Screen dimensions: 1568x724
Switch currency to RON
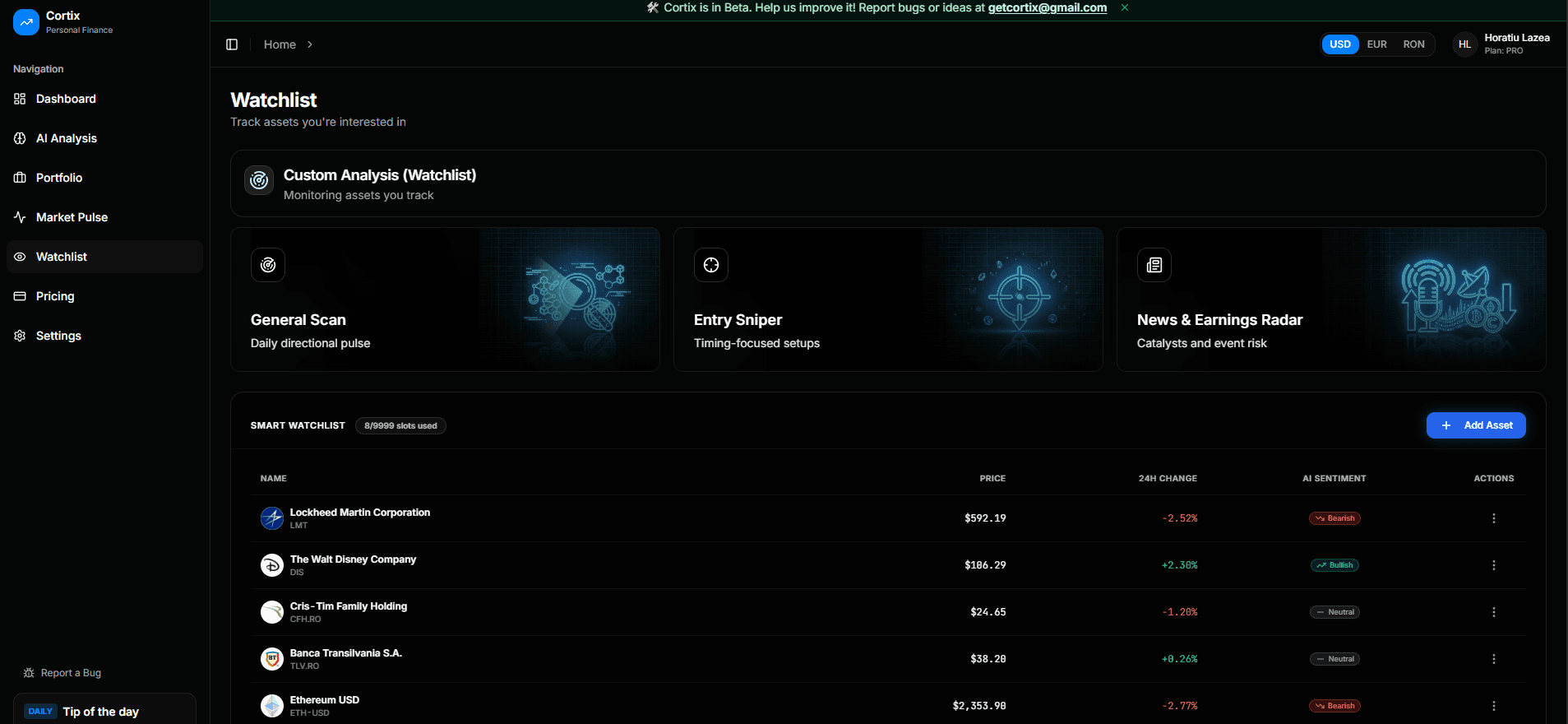pyautogui.click(x=1413, y=44)
